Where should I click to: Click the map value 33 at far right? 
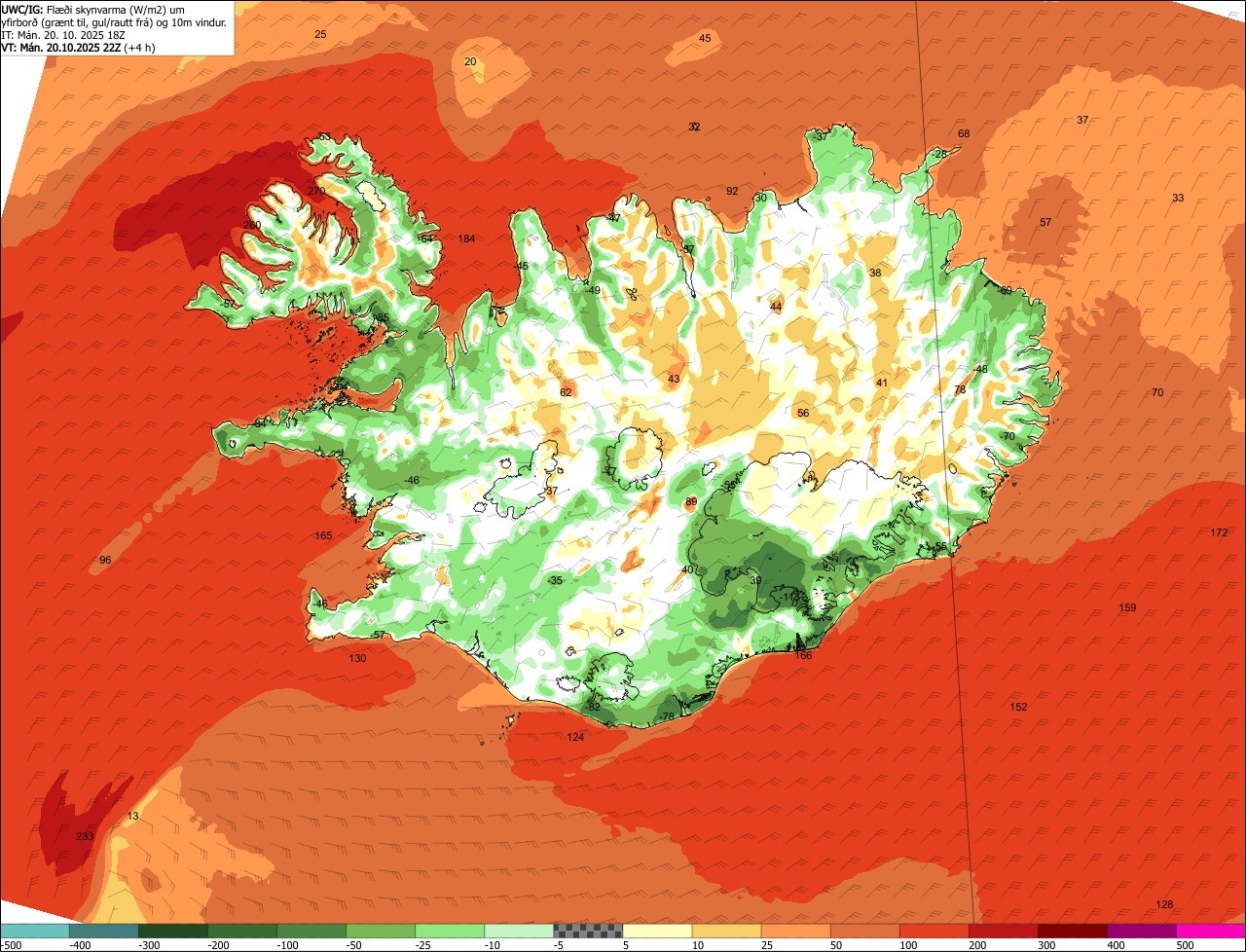coord(1178,198)
